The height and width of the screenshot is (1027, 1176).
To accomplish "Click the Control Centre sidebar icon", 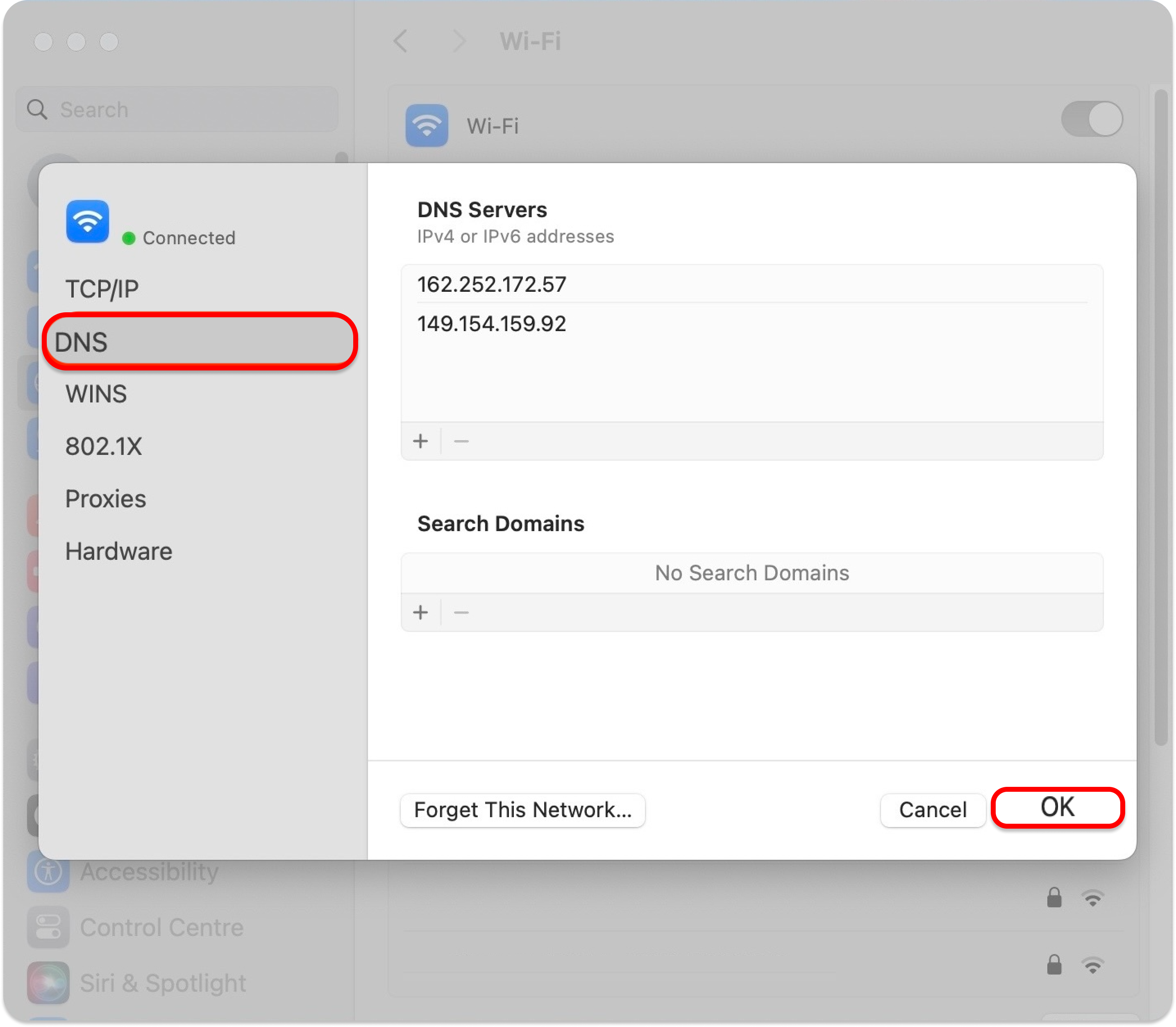I will (48, 927).
